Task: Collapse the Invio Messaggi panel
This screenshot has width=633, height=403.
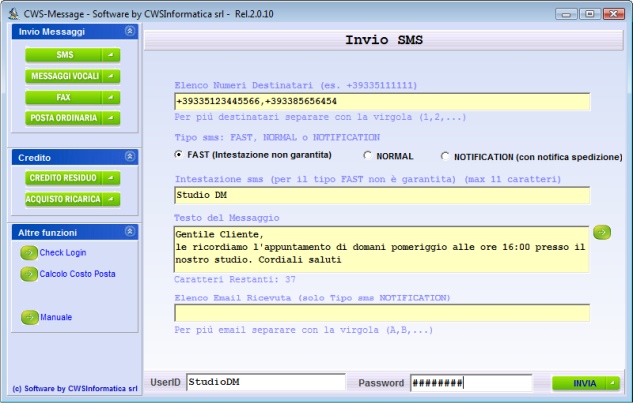Action: pyautogui.click(x=130, y=31)
